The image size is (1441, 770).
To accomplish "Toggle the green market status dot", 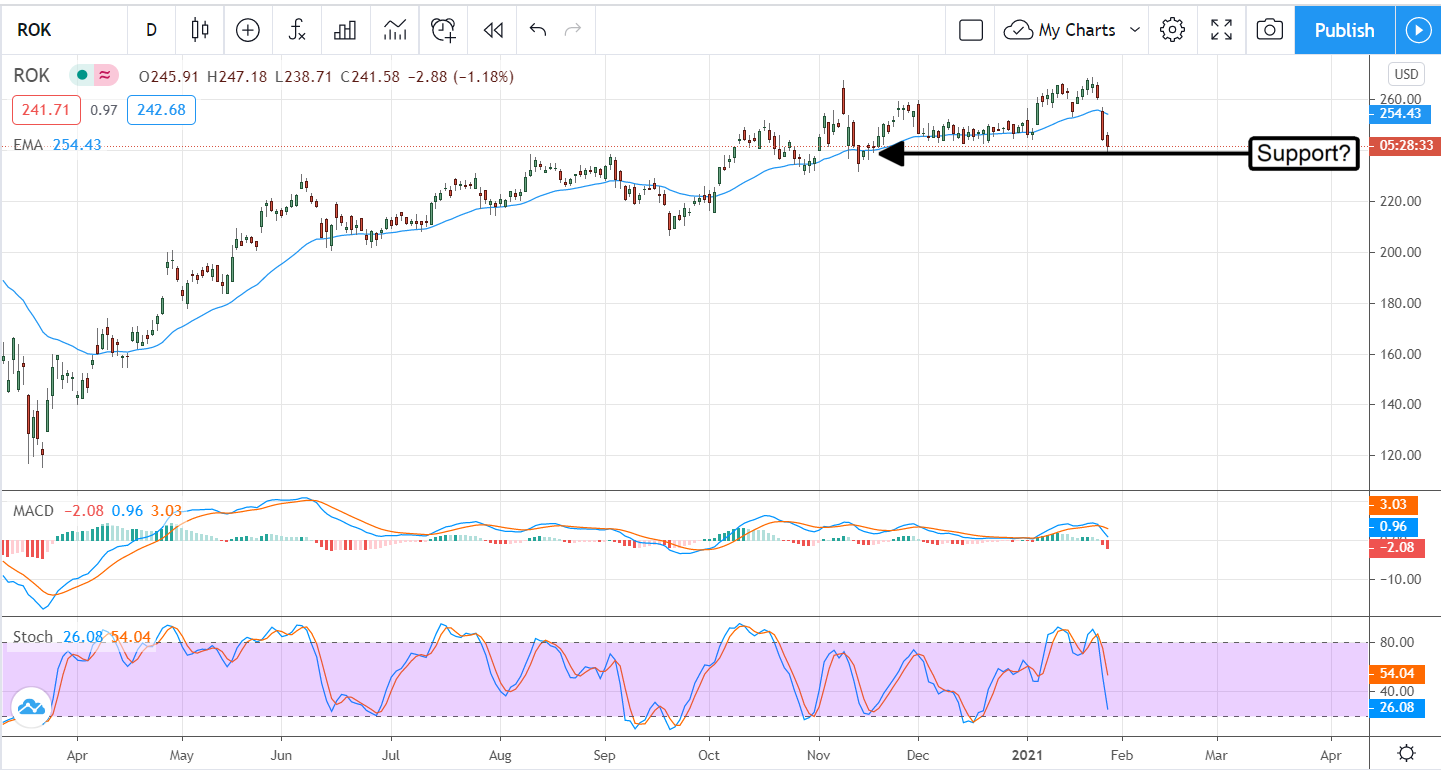I will coord(82,75).
